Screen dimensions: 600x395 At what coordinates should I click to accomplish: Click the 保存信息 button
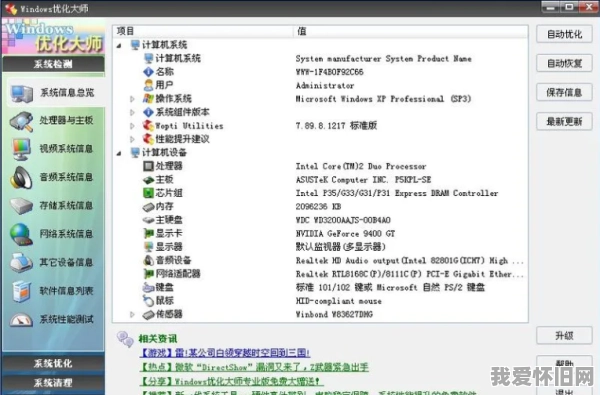[564, 92]
